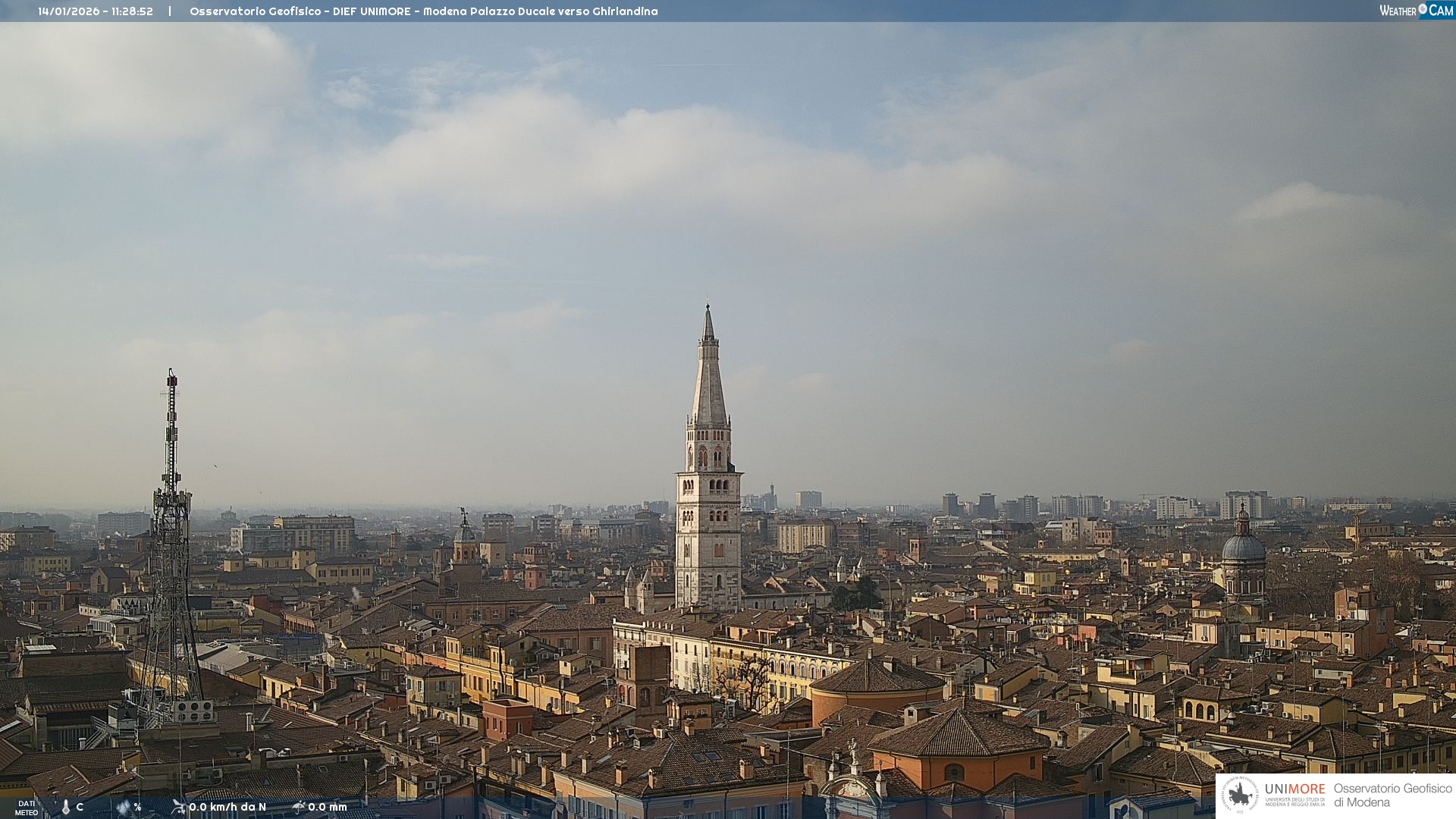Click the wind anemometer icon
Image resolution: width=1456 pixels, height=819 pixels.
179,807
